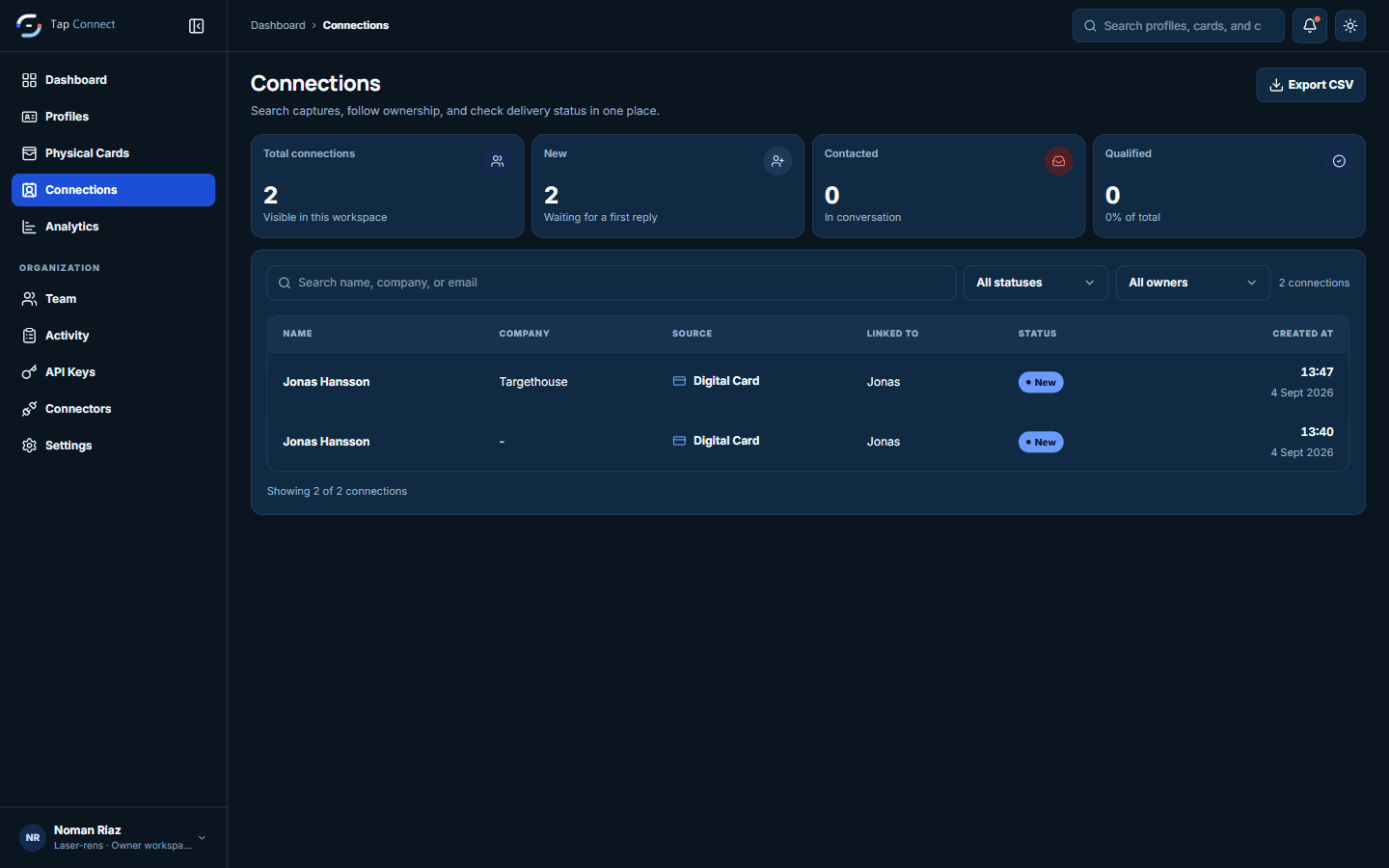
Task: Follow the Dashboard breadcrumb link
Action: 278,26
